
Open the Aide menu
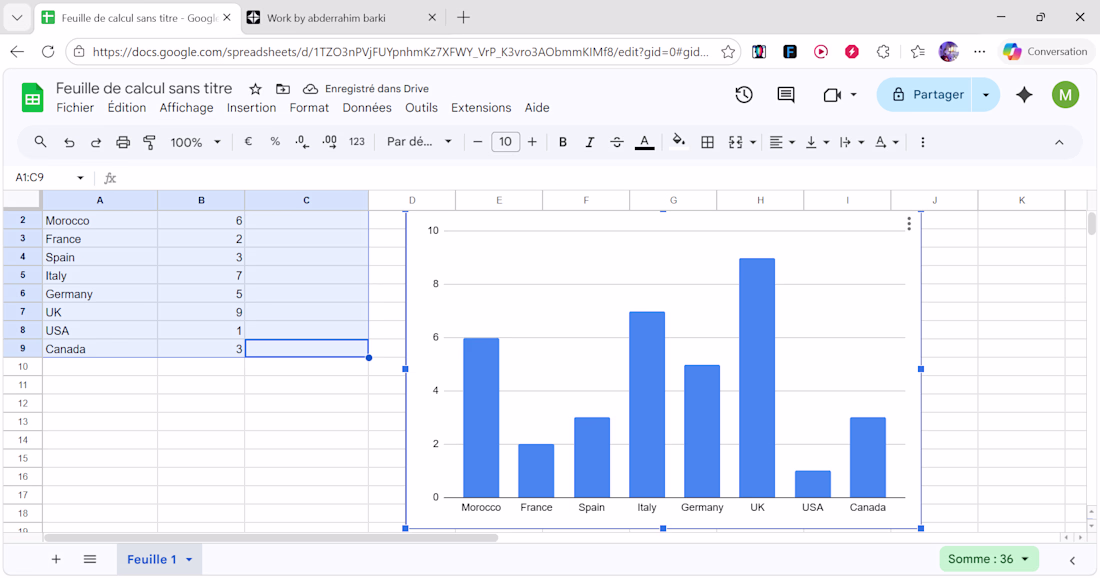point(537,107)
